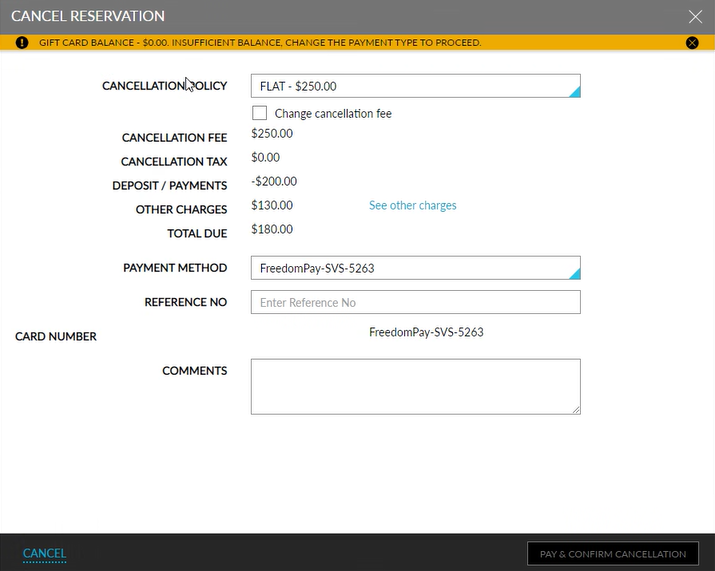Focus the Reference No input field
Image resolution: width=715 pixels, height=571 pixels.
click(x=415, y=302)
